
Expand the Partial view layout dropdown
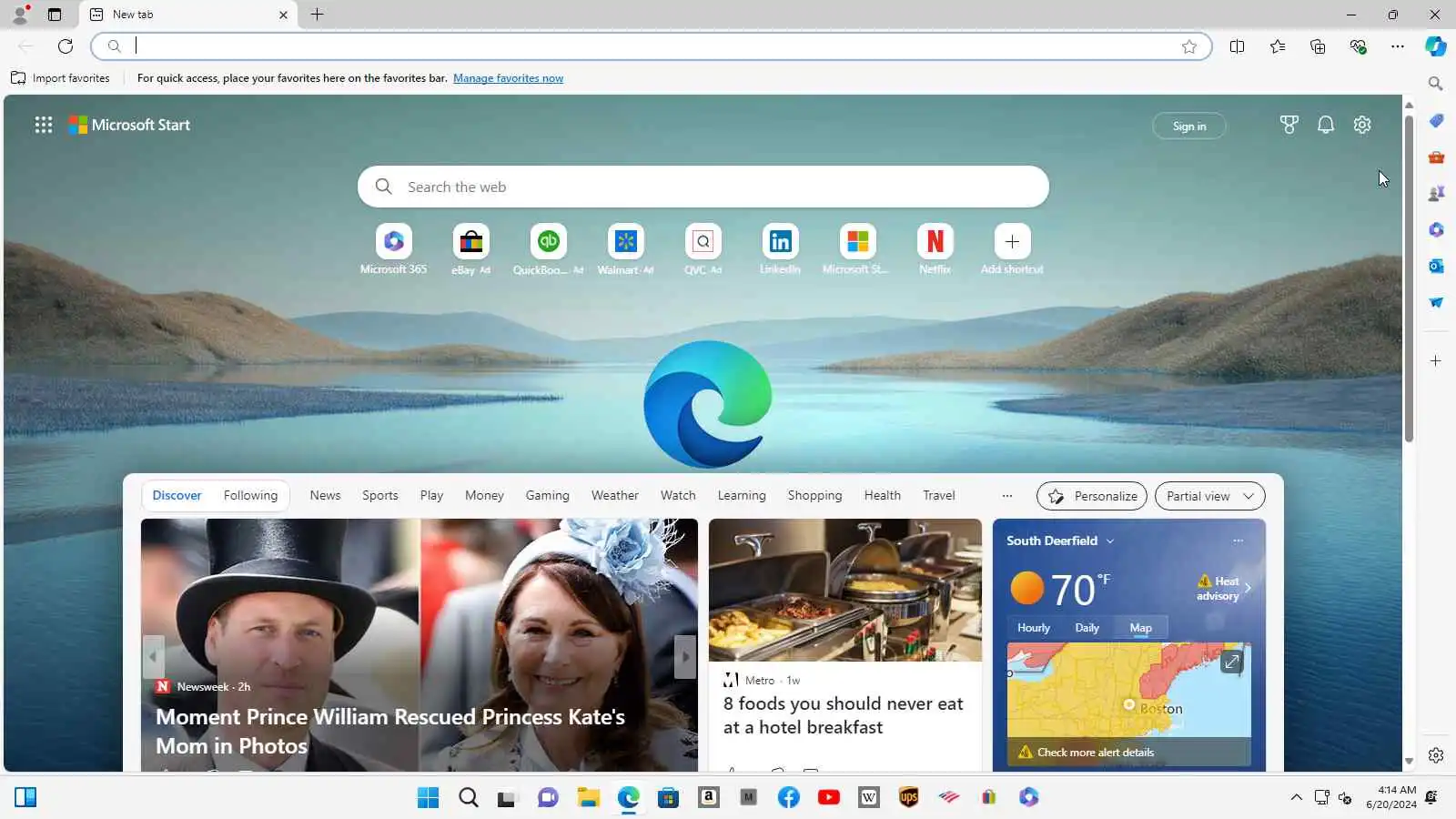(1209, 496)
